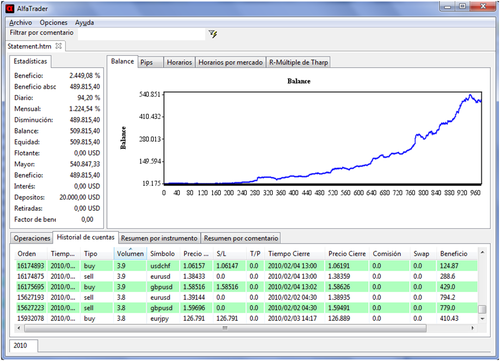Click the vertical scrollbar thumb in table
Screen dimensions: 500x361
coord(482,309)
